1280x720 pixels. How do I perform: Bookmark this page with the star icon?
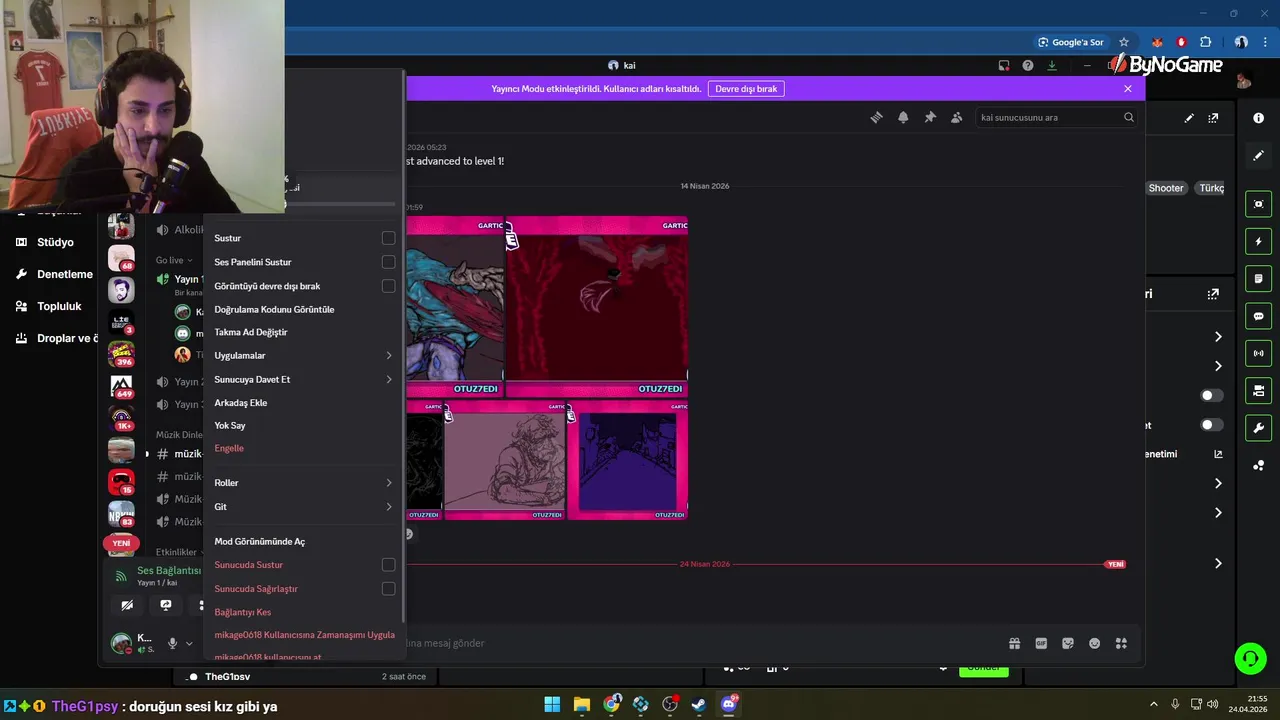click(1123, 42)
